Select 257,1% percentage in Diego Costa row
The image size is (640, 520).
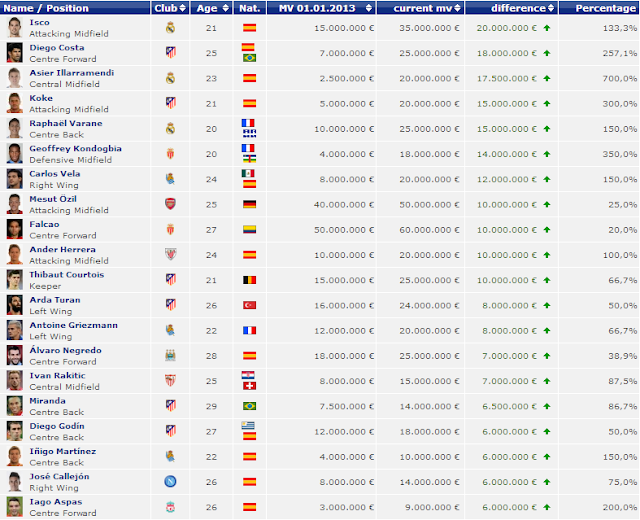(x=620, y=53)
